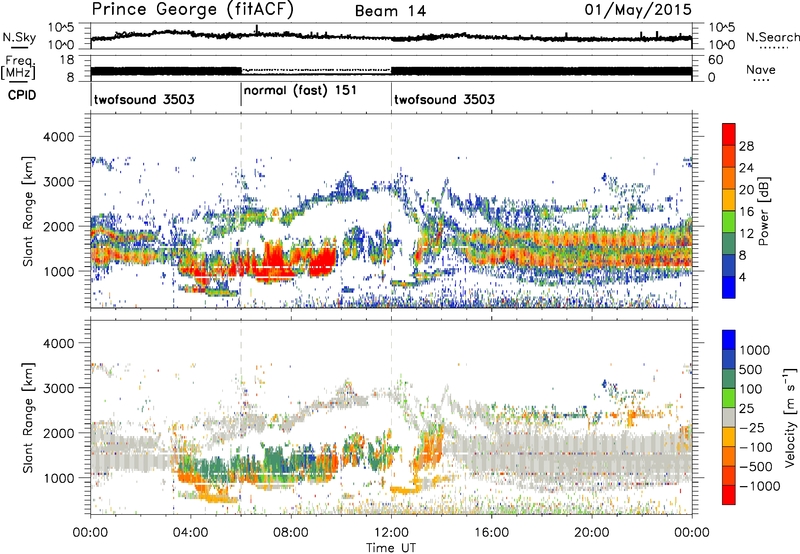800x554 pixels.
Task: Click the blue top segment of Velocity colorbar
Action: click(729, 340)
